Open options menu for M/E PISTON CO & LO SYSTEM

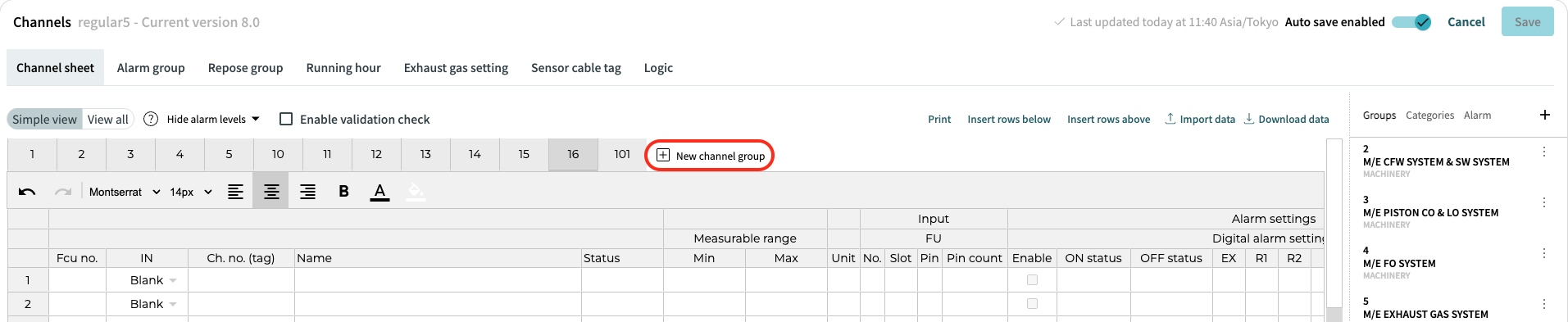[1543, 202]
